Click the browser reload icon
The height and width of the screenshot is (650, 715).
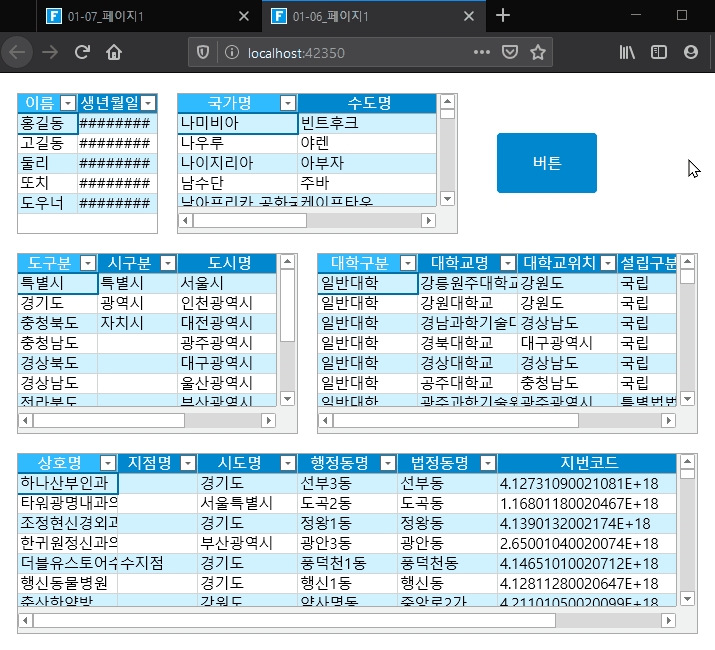click(x=83, y=52)
